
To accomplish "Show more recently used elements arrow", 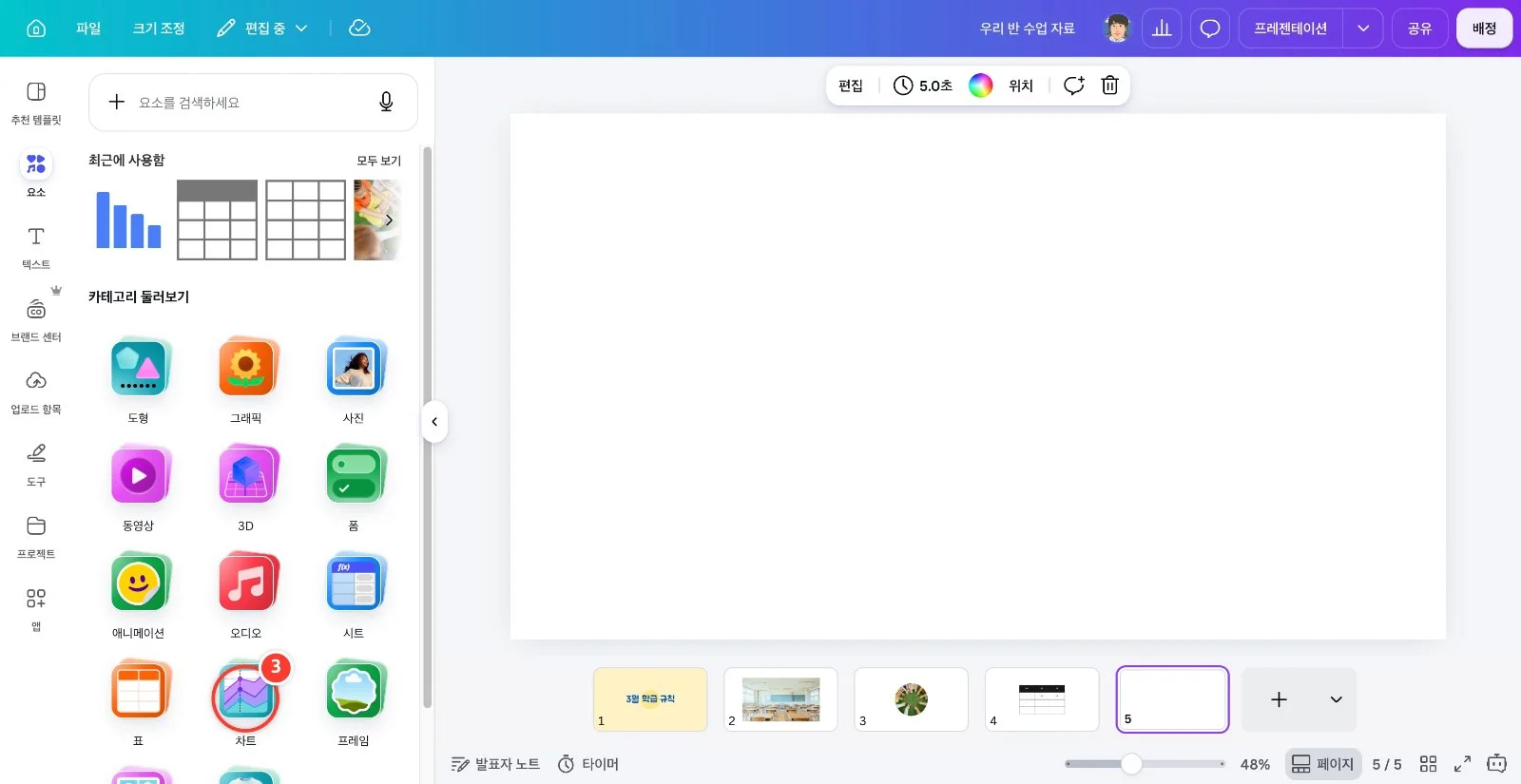I will [x=389, y=220].
